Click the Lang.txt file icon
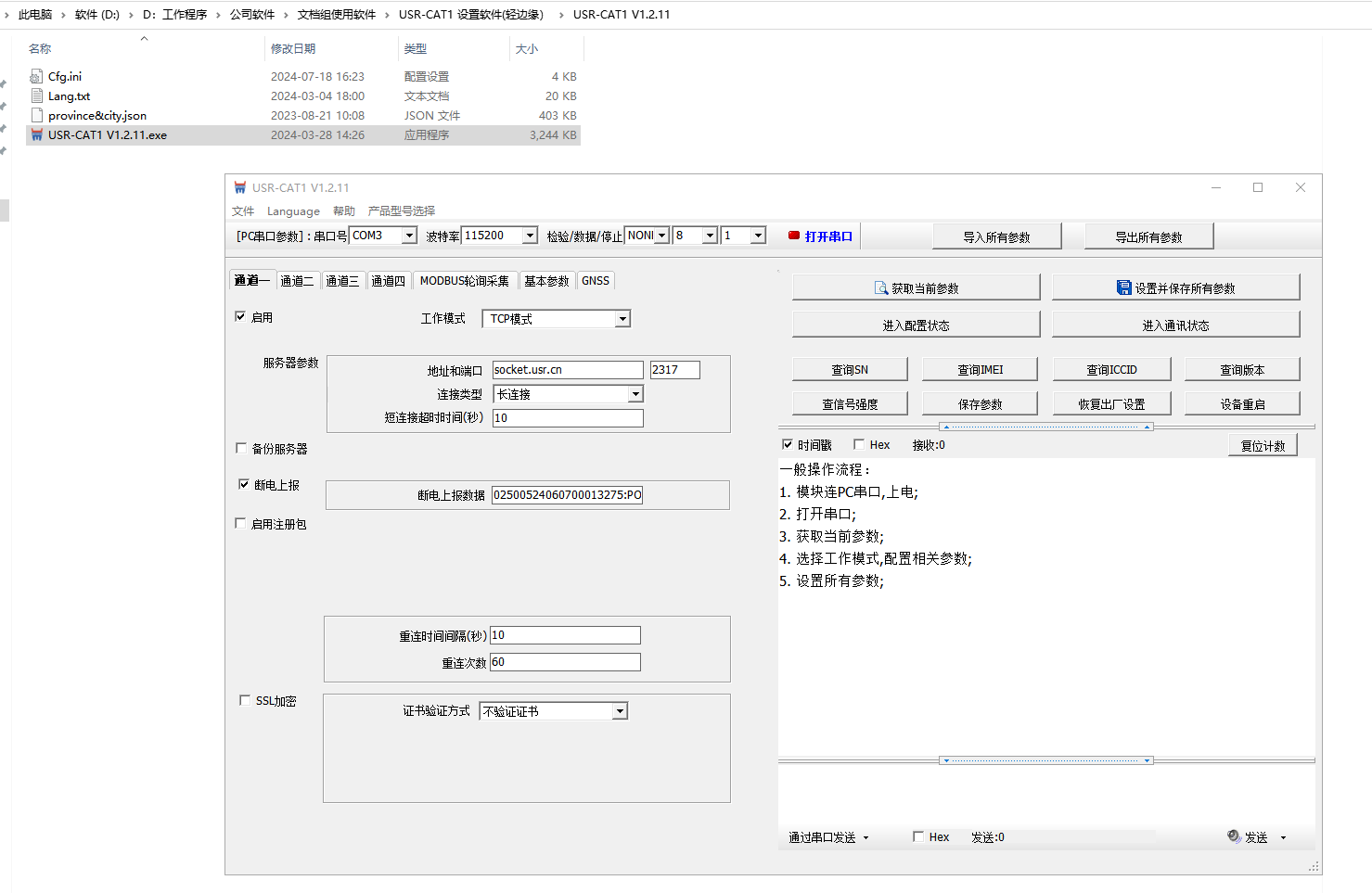This screenshot has width=1372, height=893. (x=37, y=96)
